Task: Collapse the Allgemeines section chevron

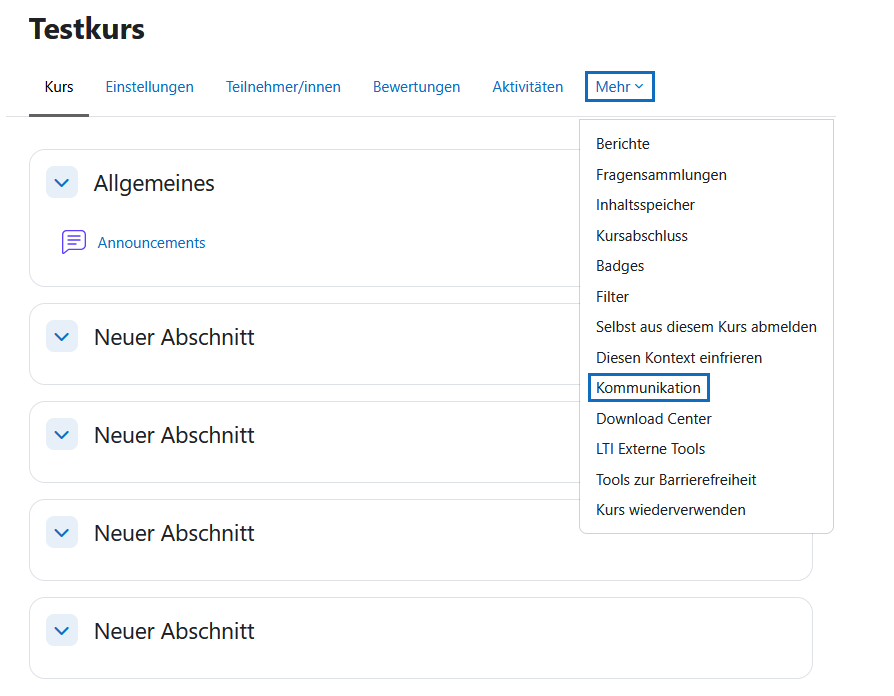Action: 62,183
